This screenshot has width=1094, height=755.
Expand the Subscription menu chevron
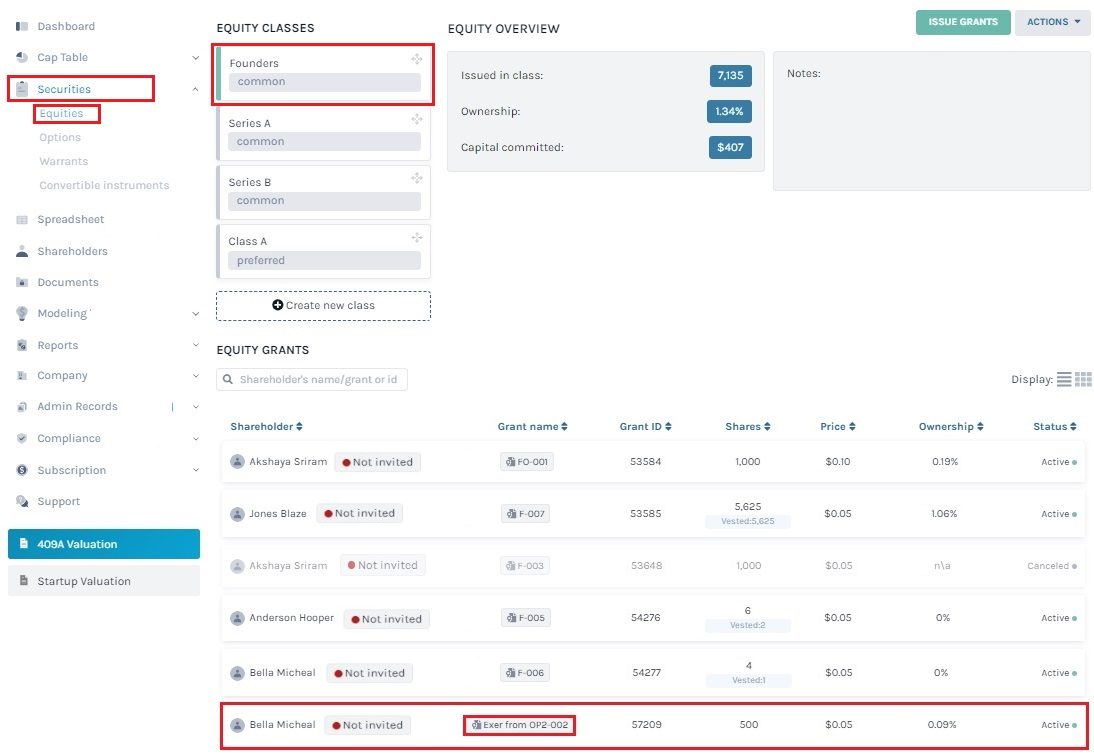tap(195, 470)
